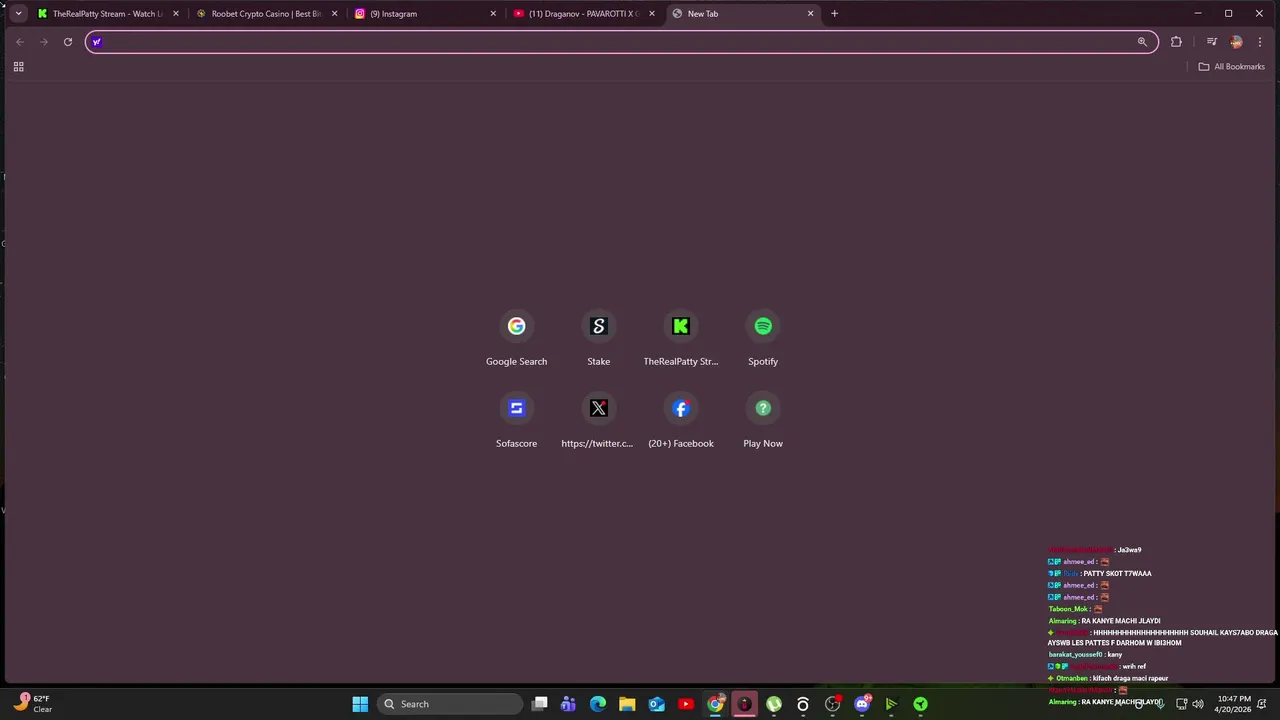The height and width of the screenshot is (720, 1280).
Task: Open Chrome three-dot menu
Action: [x=1260, y=42]
